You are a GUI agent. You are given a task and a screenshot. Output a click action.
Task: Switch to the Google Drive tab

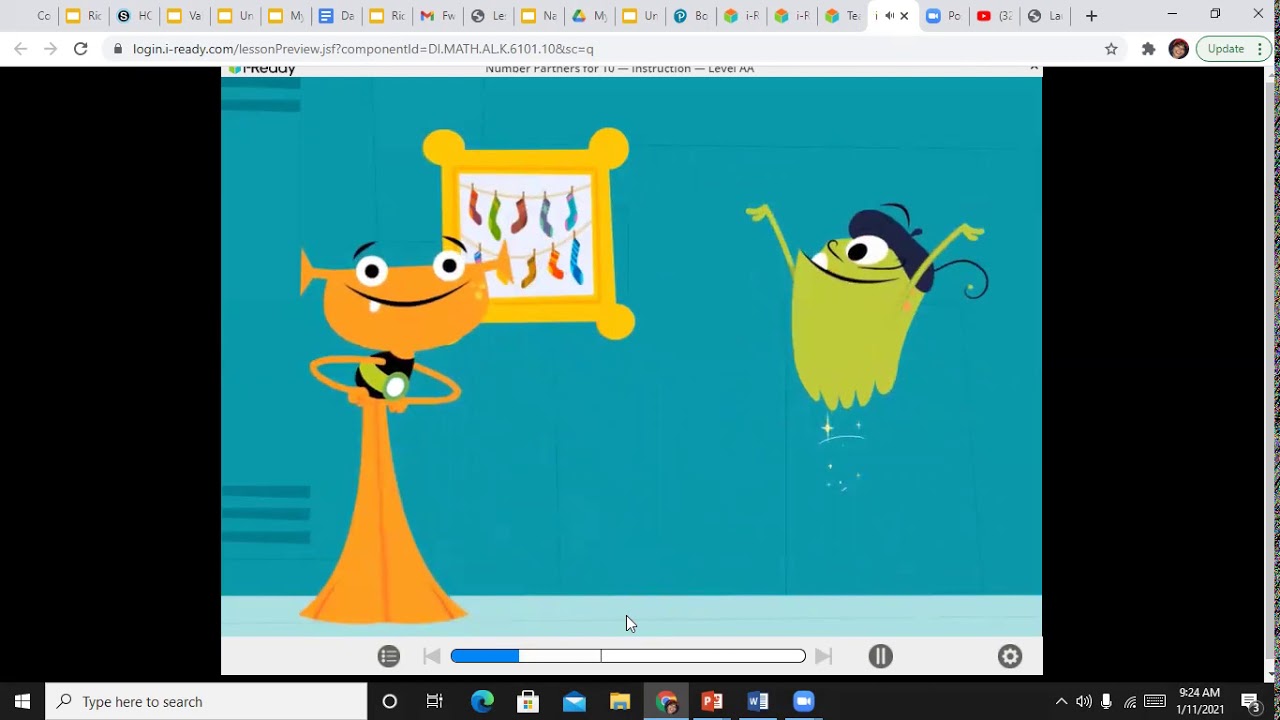coord(590,16)
